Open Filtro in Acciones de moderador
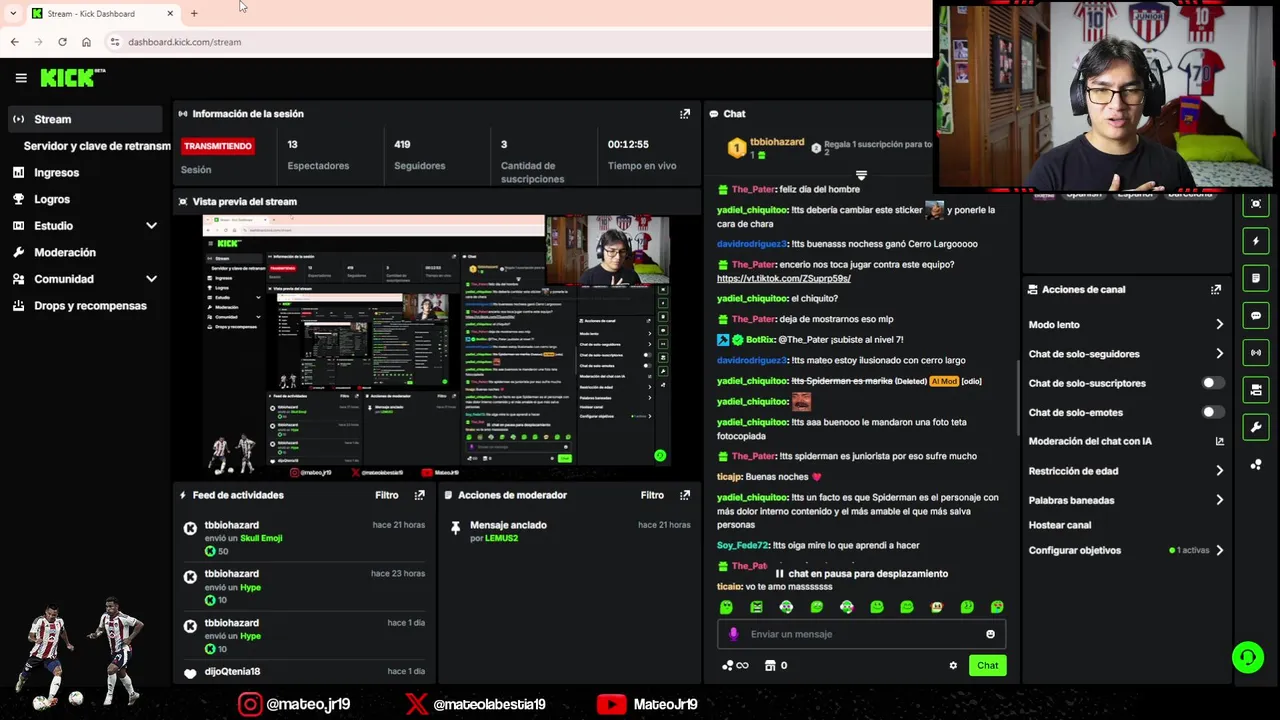1280x720 pixels. pos(652,495)
